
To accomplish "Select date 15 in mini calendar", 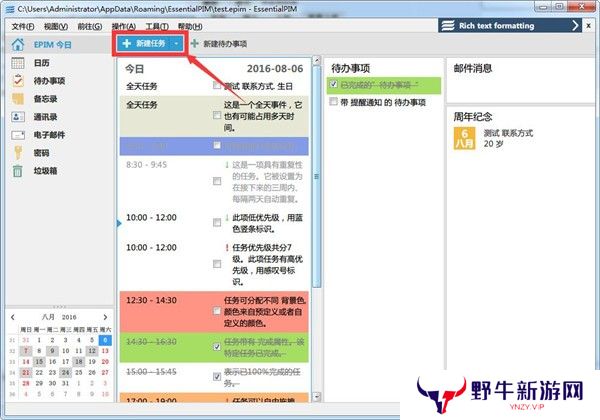I will point(39,361).
